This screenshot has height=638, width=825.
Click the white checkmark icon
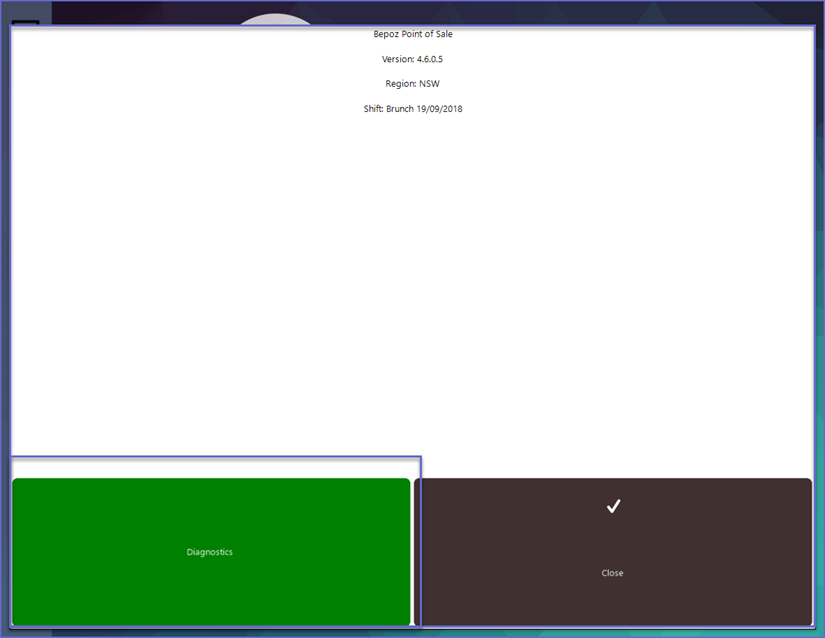(613, 506)
